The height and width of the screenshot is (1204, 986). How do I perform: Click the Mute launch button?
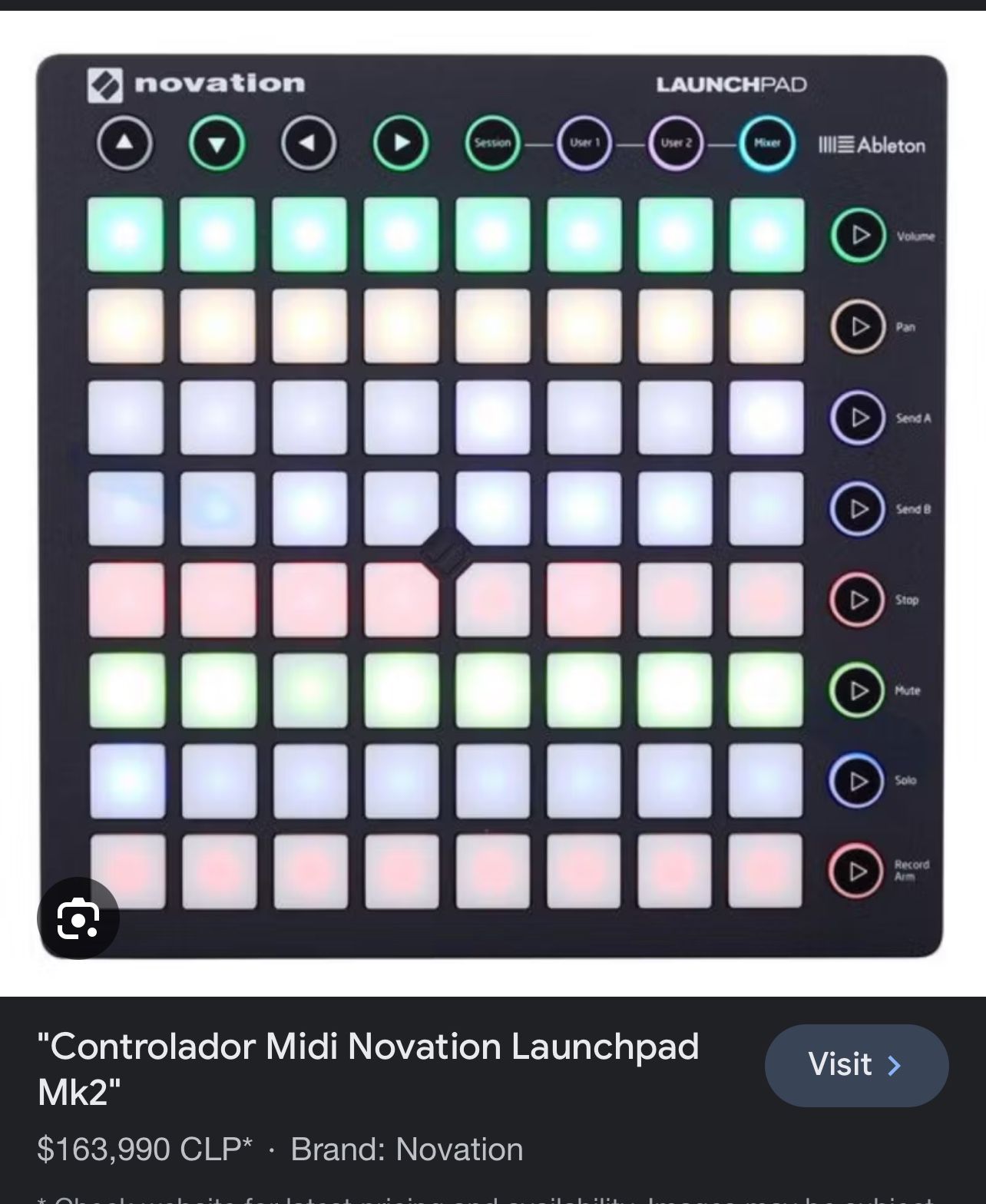857,690
